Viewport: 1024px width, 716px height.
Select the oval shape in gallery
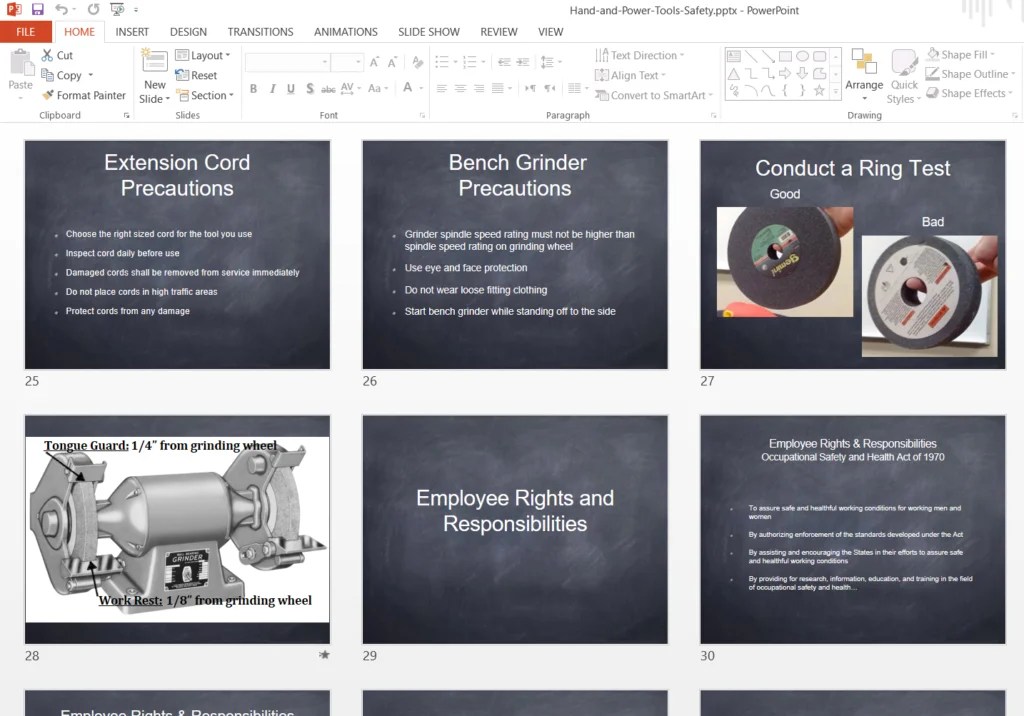[x=802, y=56]
